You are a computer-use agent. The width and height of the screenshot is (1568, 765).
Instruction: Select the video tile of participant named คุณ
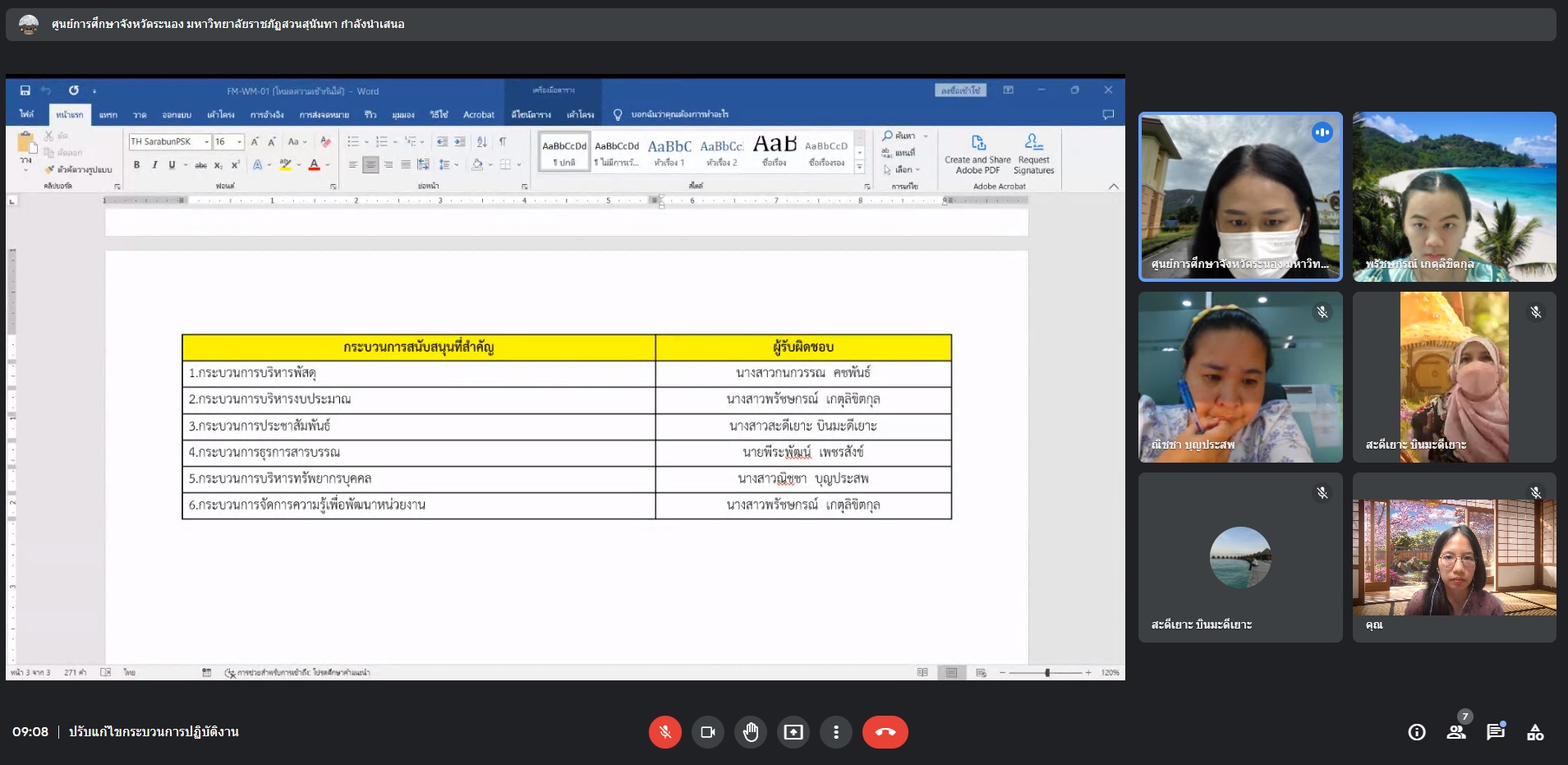click(x=1454, y=557)
